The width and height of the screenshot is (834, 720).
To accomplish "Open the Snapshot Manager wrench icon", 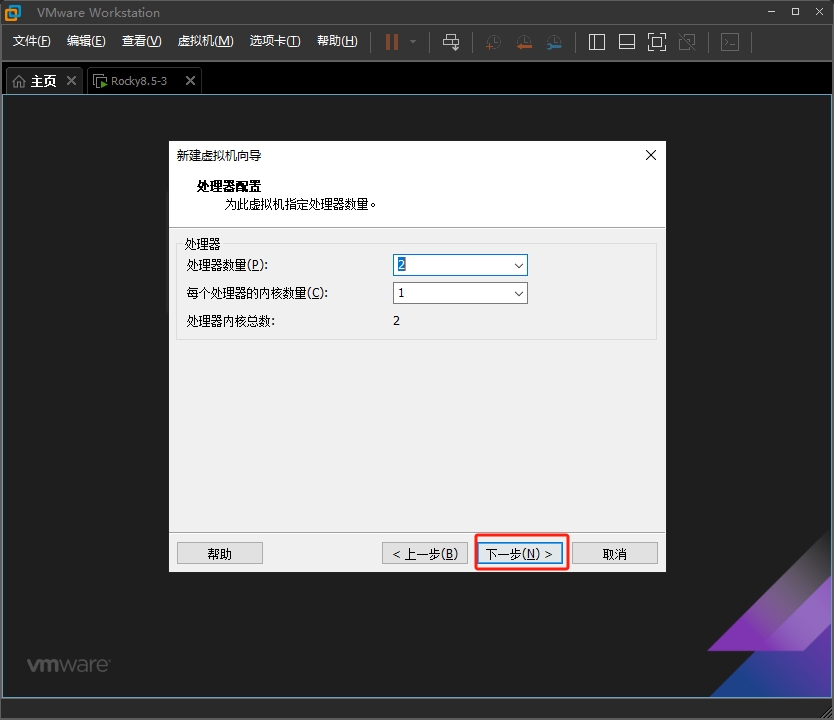I will (x=554, y=42).
